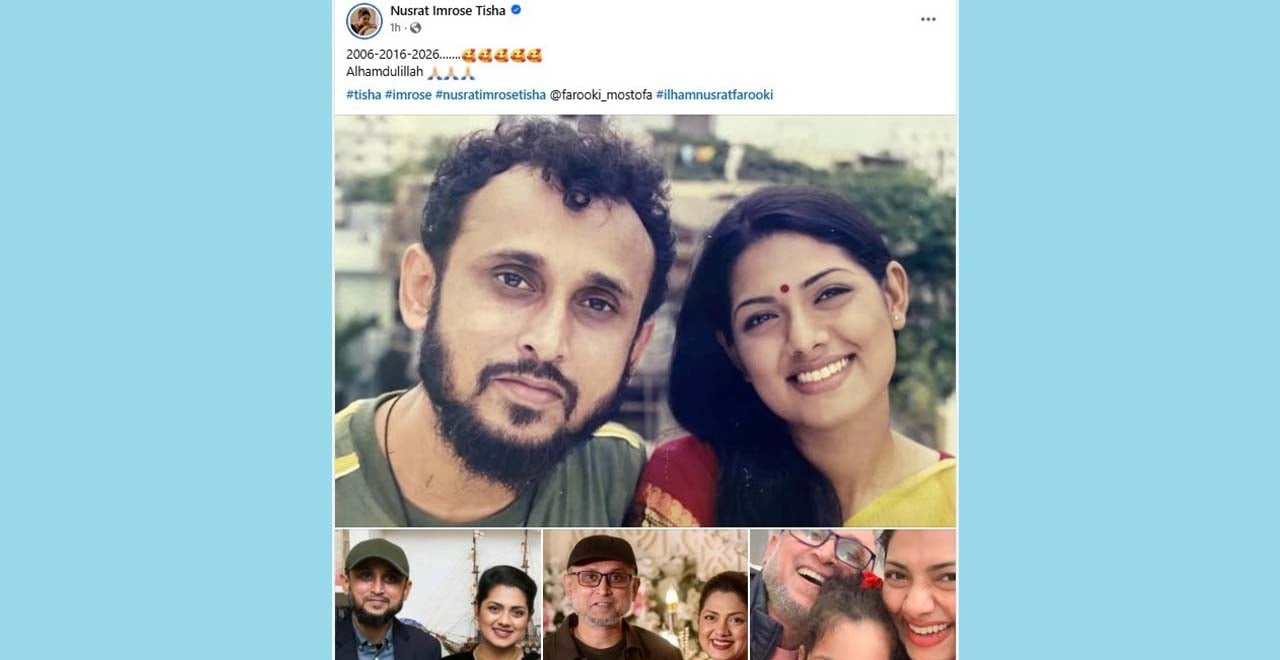Open the bottom-right family selfie thumbnail

[x=853, y=594]
